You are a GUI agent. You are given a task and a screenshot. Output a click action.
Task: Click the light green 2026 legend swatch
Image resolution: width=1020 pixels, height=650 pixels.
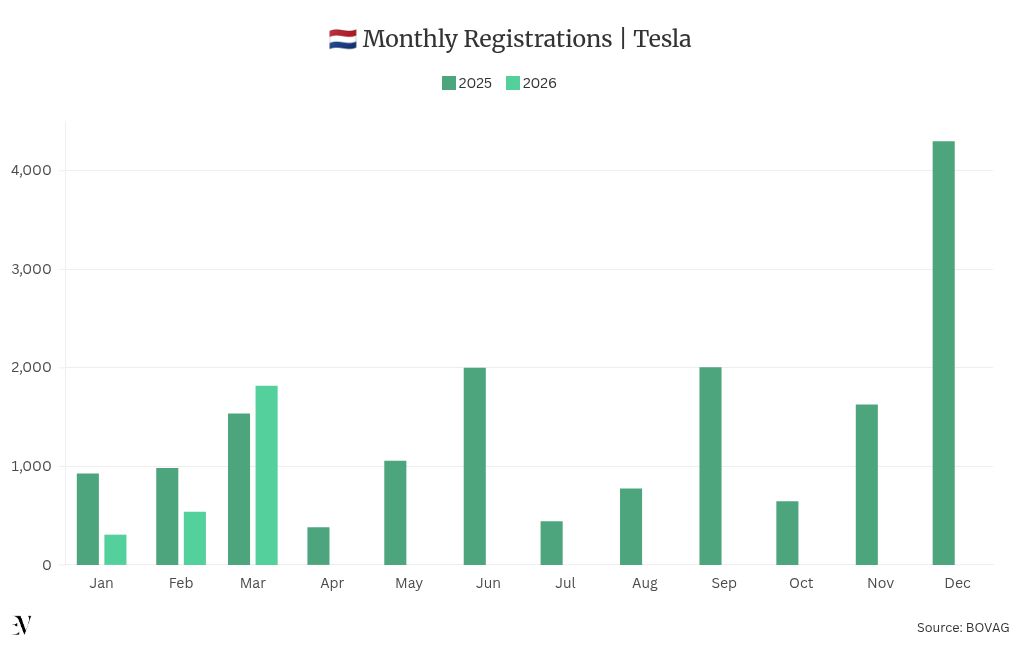click(513, 83)
